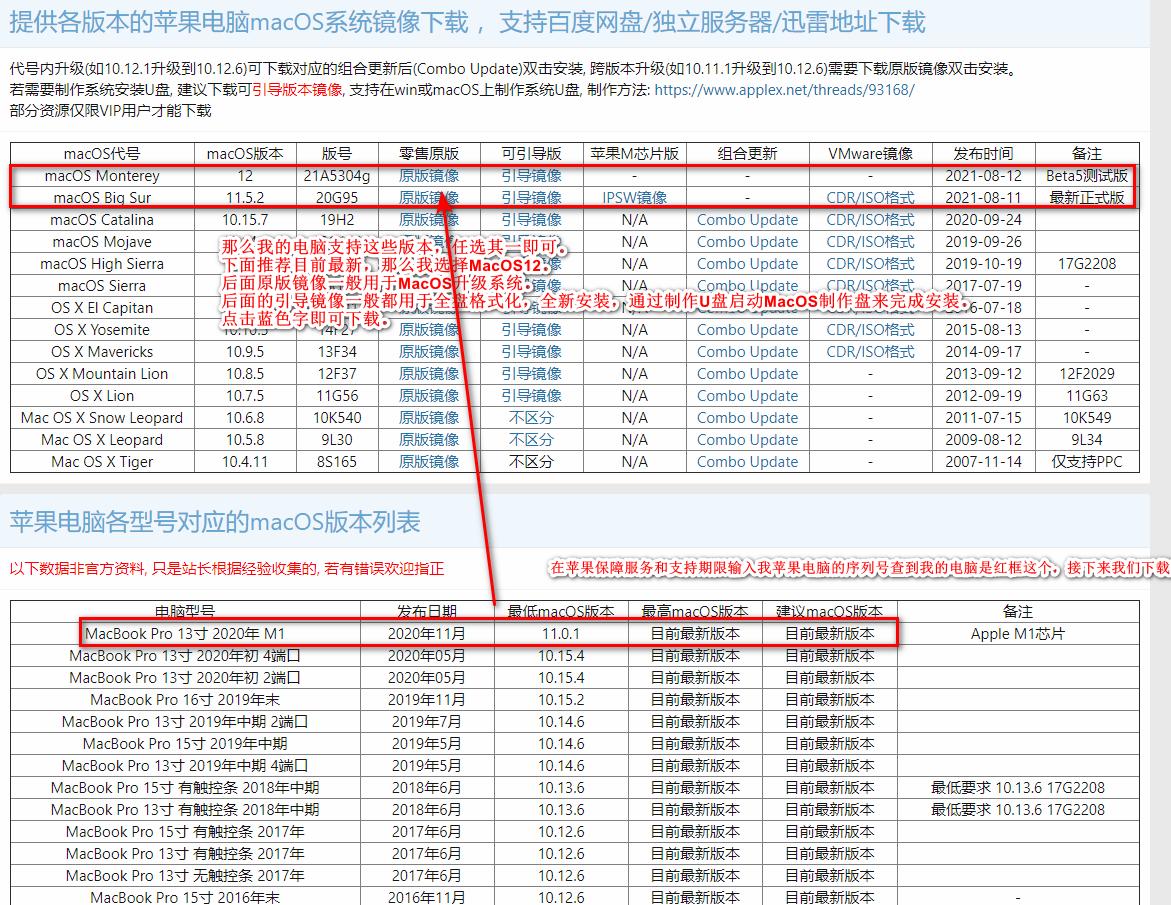This screenshot has height=905, width=1171.
Task: Download Combo Update for Mac OS X Tiger
Action: 747,461
